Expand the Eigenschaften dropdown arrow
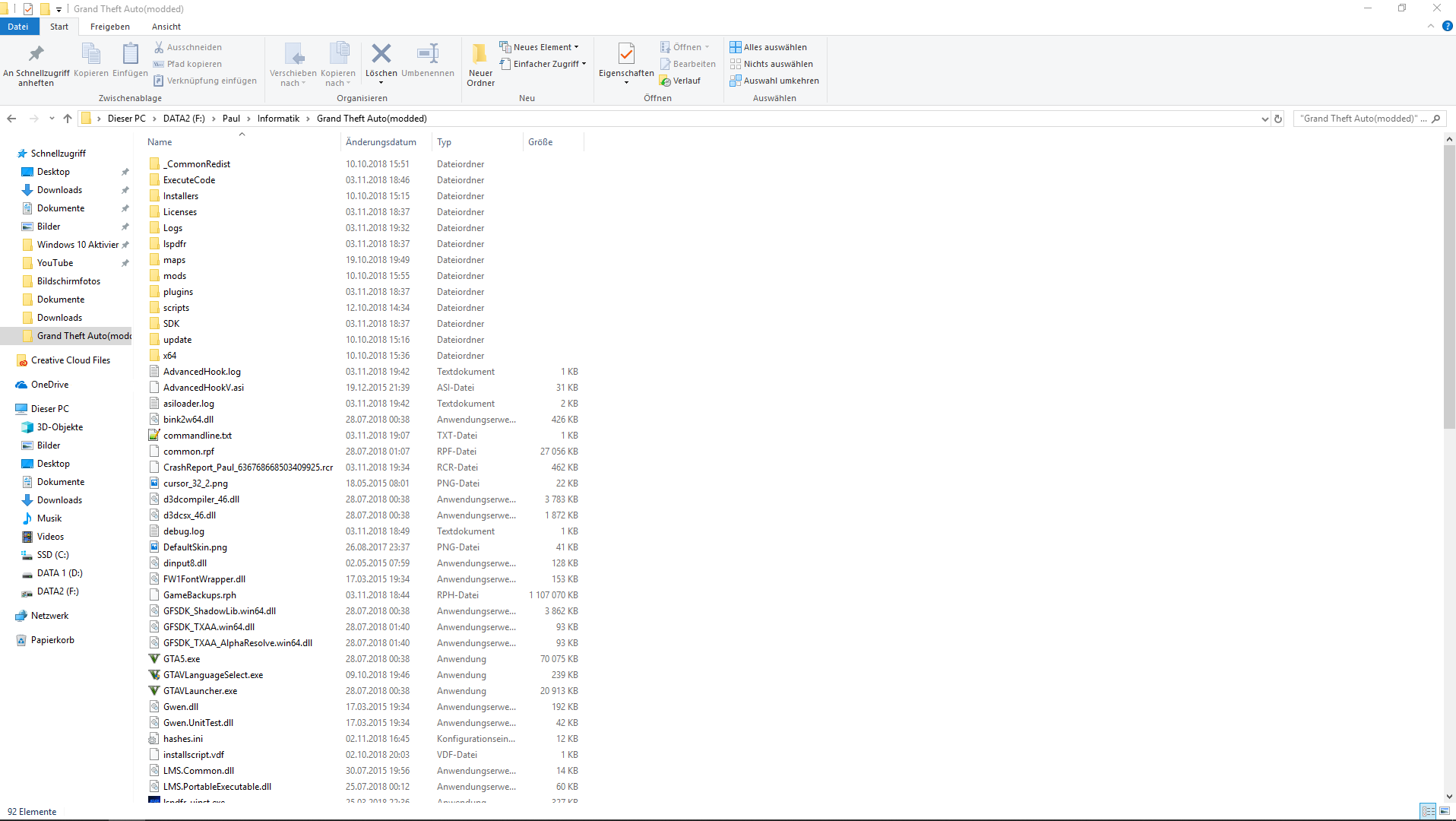 point(626,83)
